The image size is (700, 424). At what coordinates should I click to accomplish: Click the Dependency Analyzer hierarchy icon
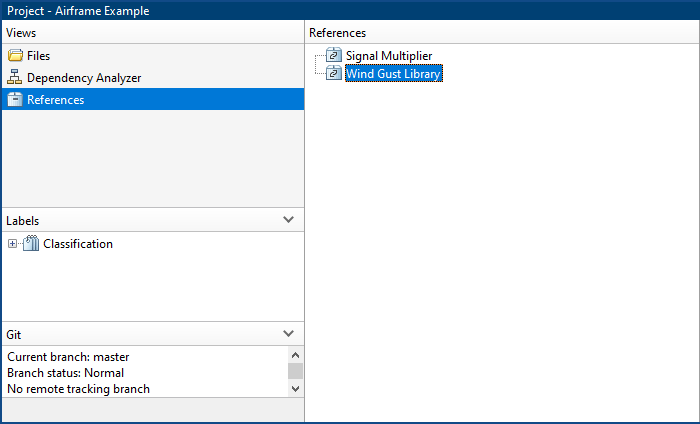coord(15,78)
